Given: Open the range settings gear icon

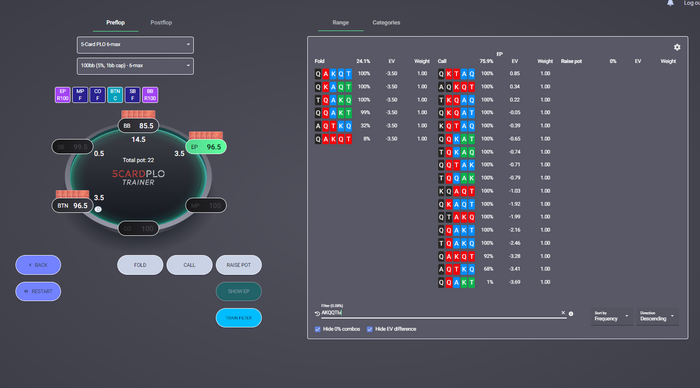Looking at the screenshot, I should pyautogui.click(x=677, y=47).
